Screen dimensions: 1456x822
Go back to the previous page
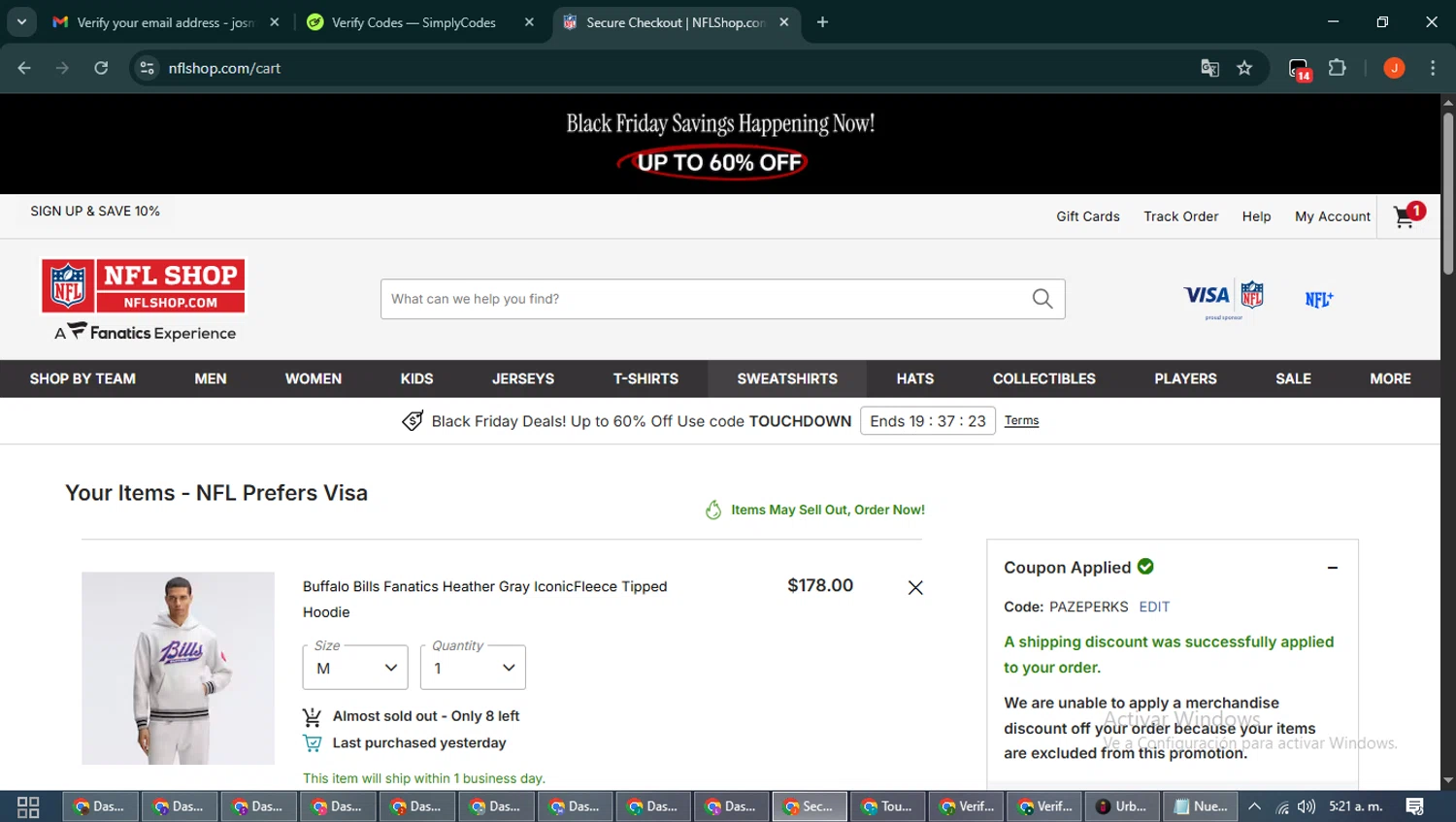(x=24, y=68)
